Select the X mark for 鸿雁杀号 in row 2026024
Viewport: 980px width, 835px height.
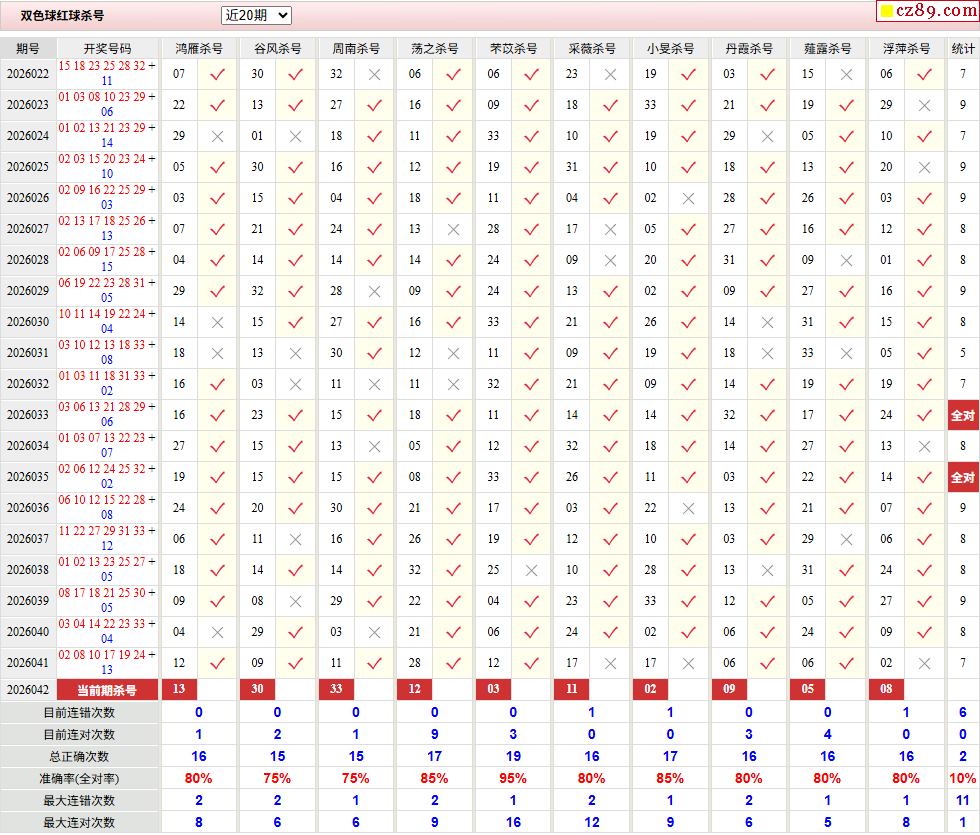(217, 136)
